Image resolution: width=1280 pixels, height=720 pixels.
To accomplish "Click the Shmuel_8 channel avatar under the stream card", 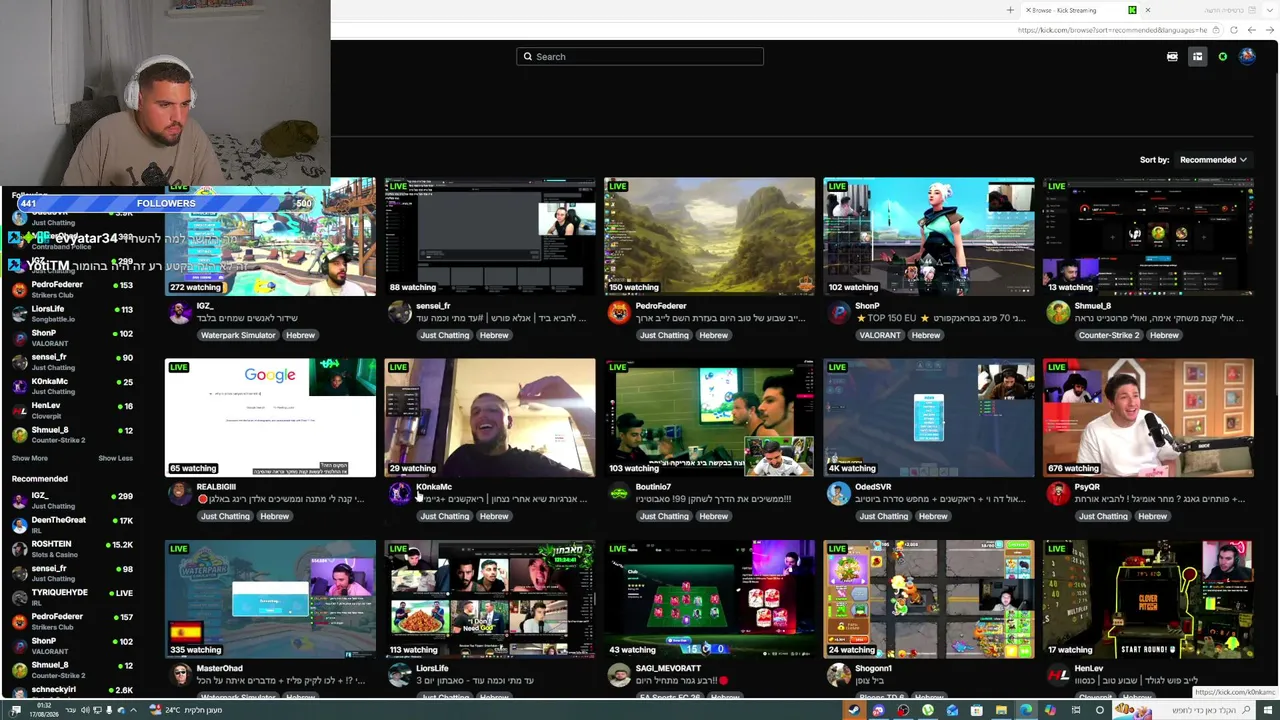I will [1058, 312].
